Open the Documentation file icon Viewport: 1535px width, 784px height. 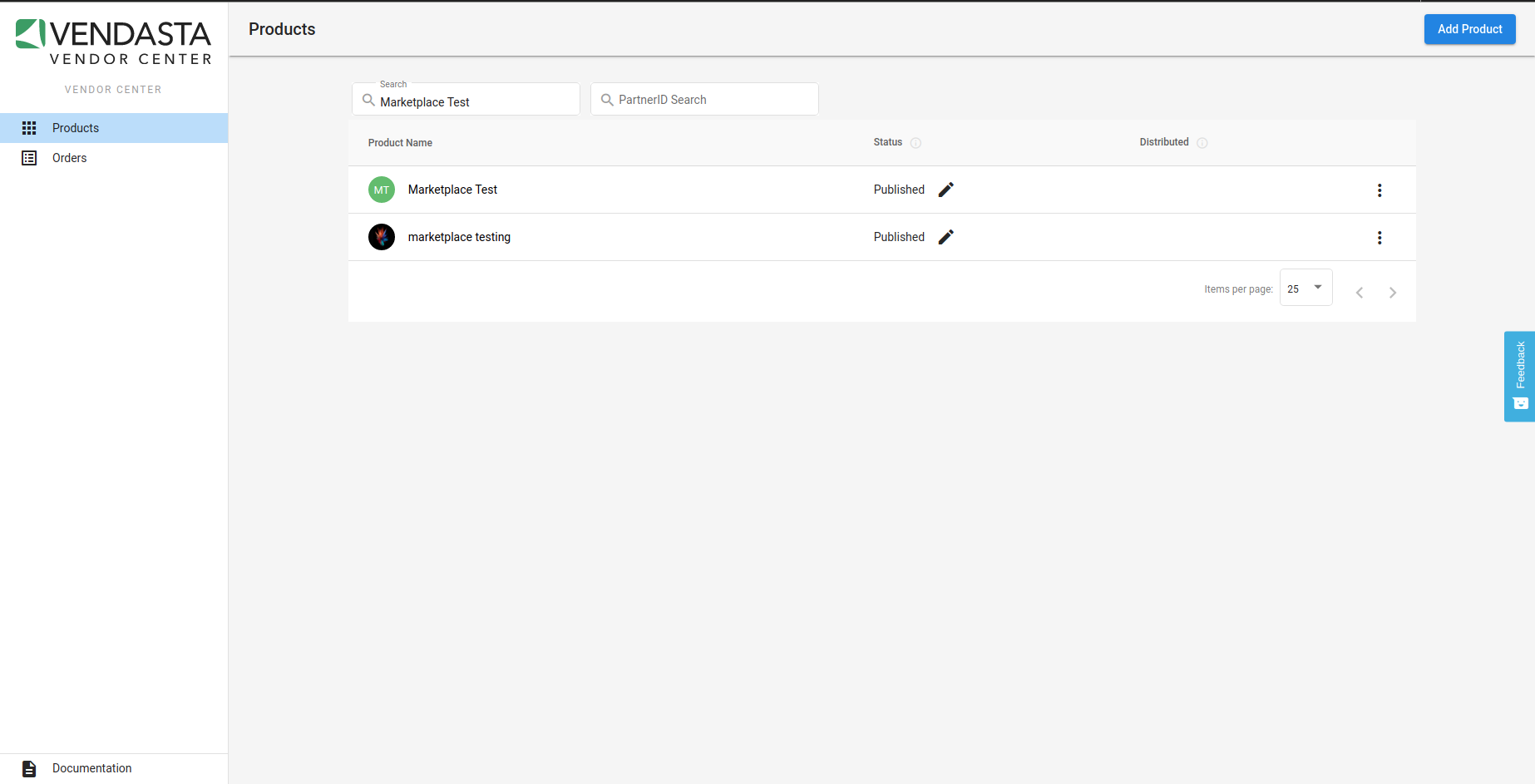pos(29,769)
